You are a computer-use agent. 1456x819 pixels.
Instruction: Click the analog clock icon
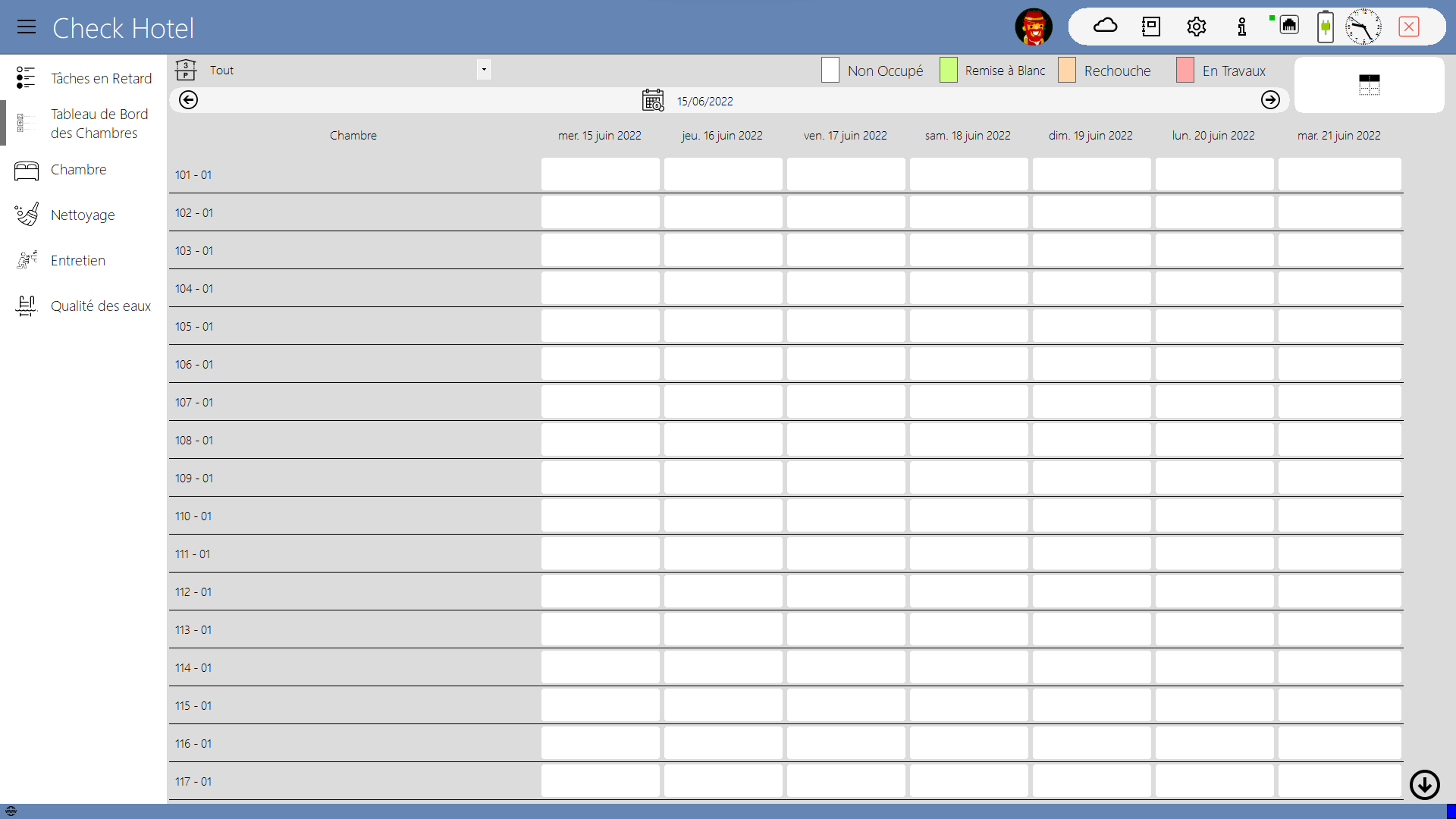tap(1363, 27)
